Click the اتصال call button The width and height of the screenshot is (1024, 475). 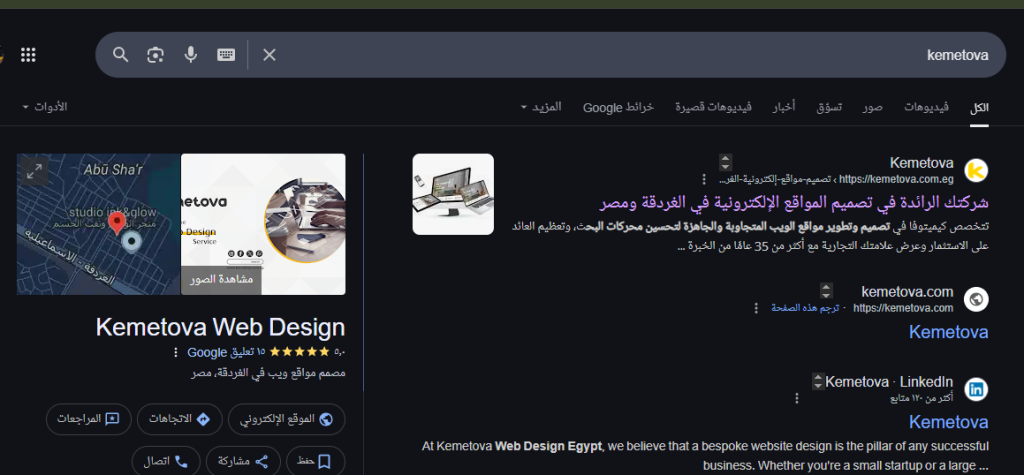166,461
